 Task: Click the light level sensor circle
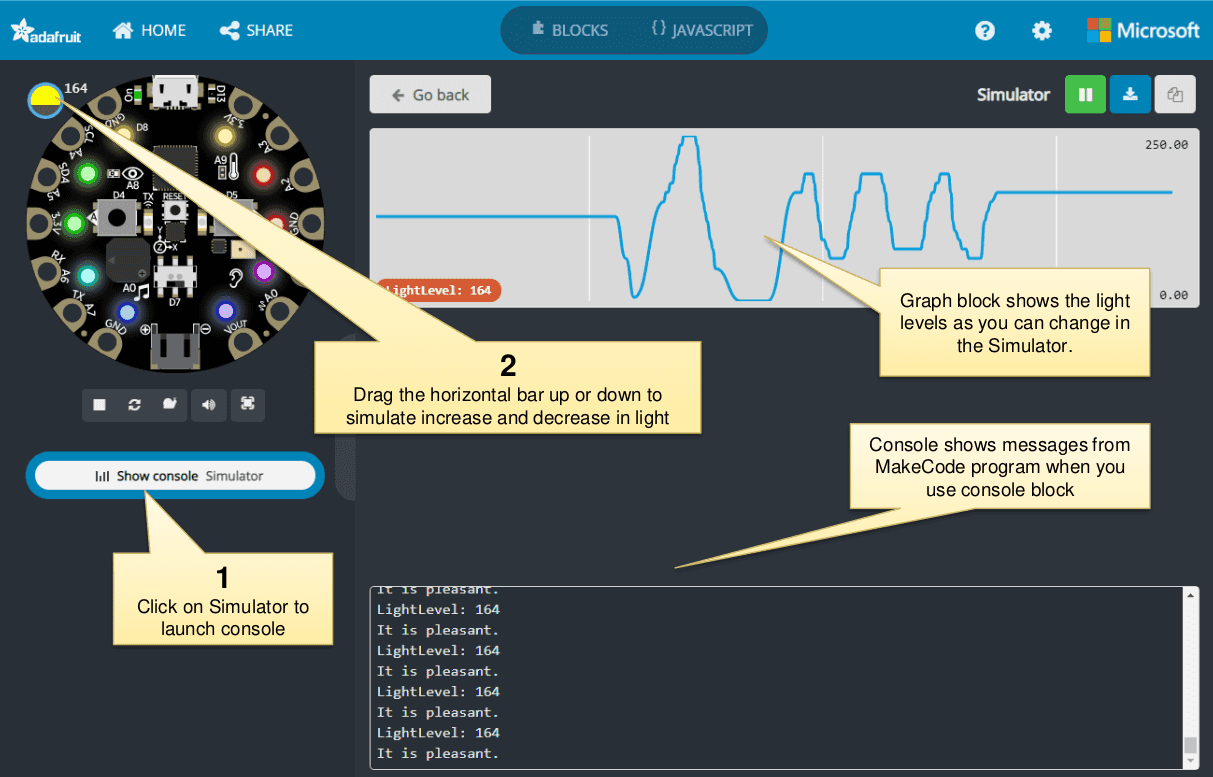click(x=45, y=100)
